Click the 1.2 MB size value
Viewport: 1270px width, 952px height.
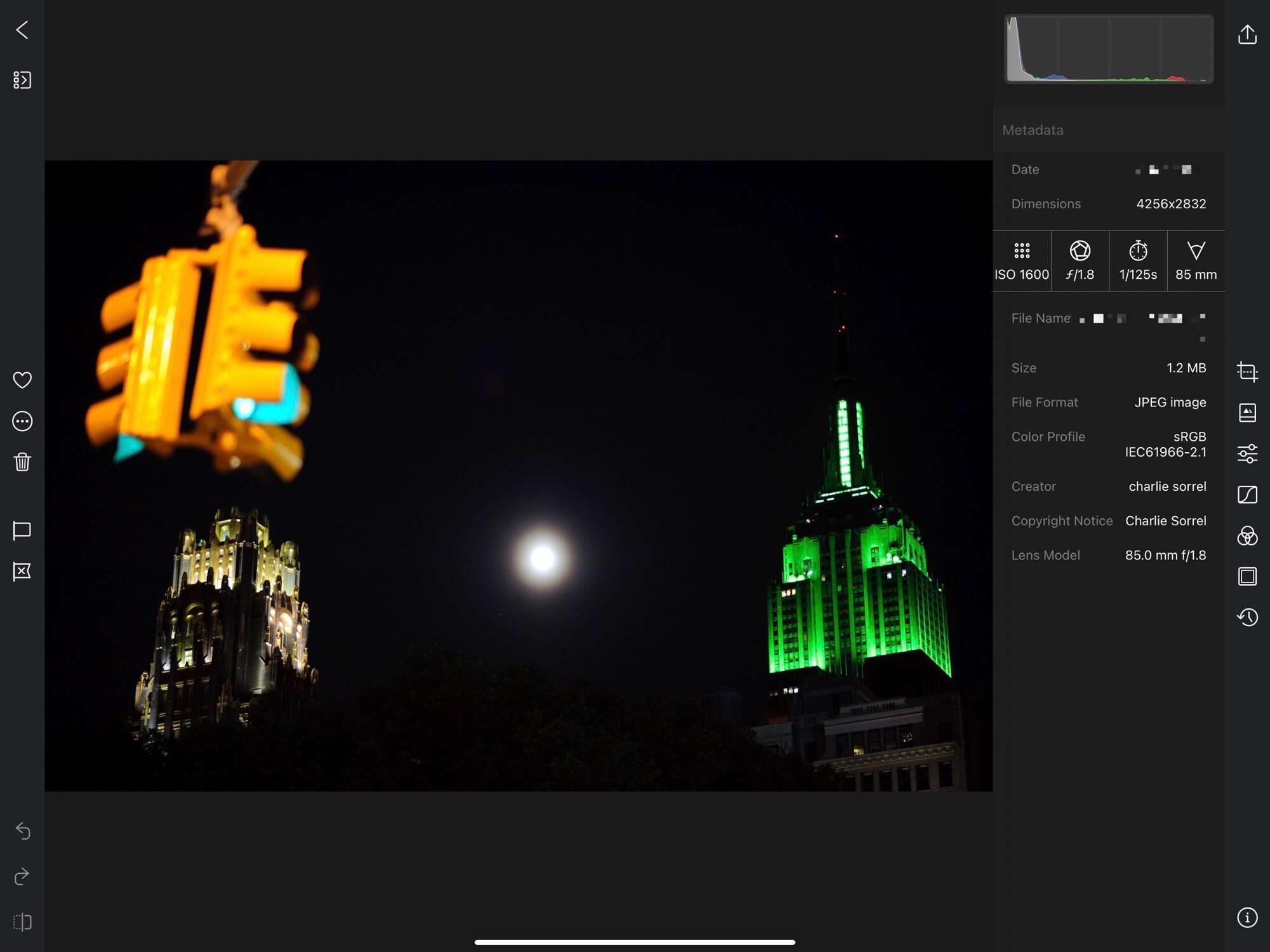point(1186,368)
